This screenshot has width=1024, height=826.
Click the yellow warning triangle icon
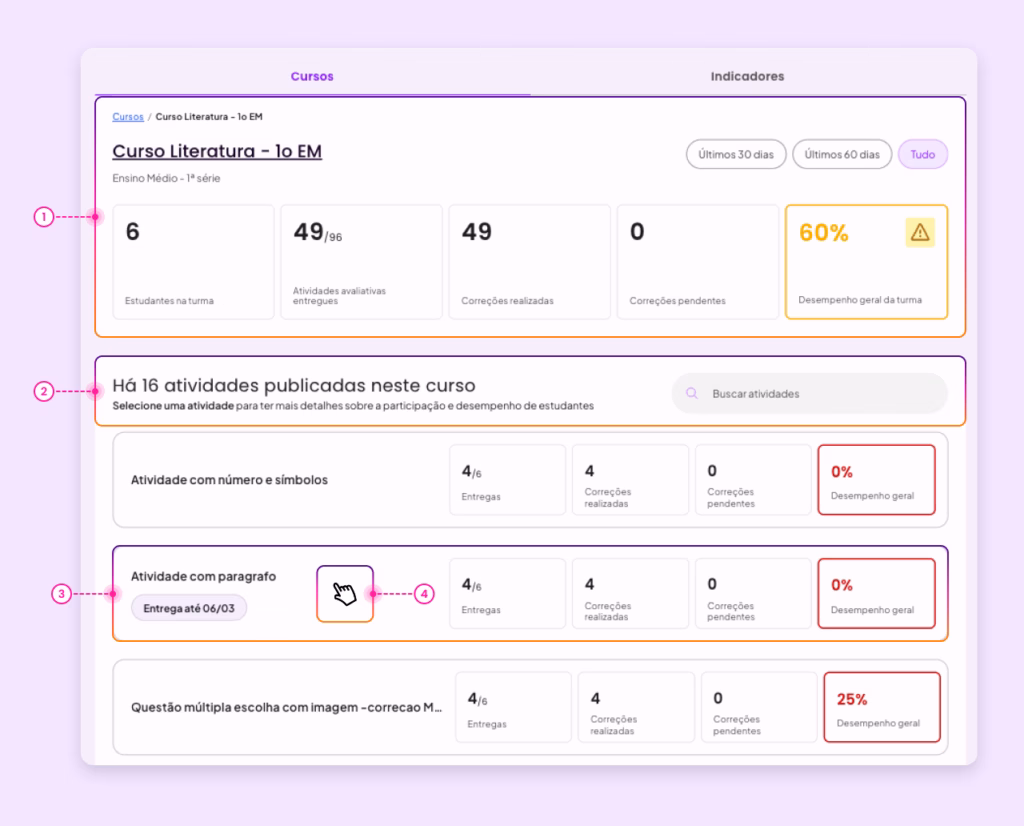click(920, 232)
